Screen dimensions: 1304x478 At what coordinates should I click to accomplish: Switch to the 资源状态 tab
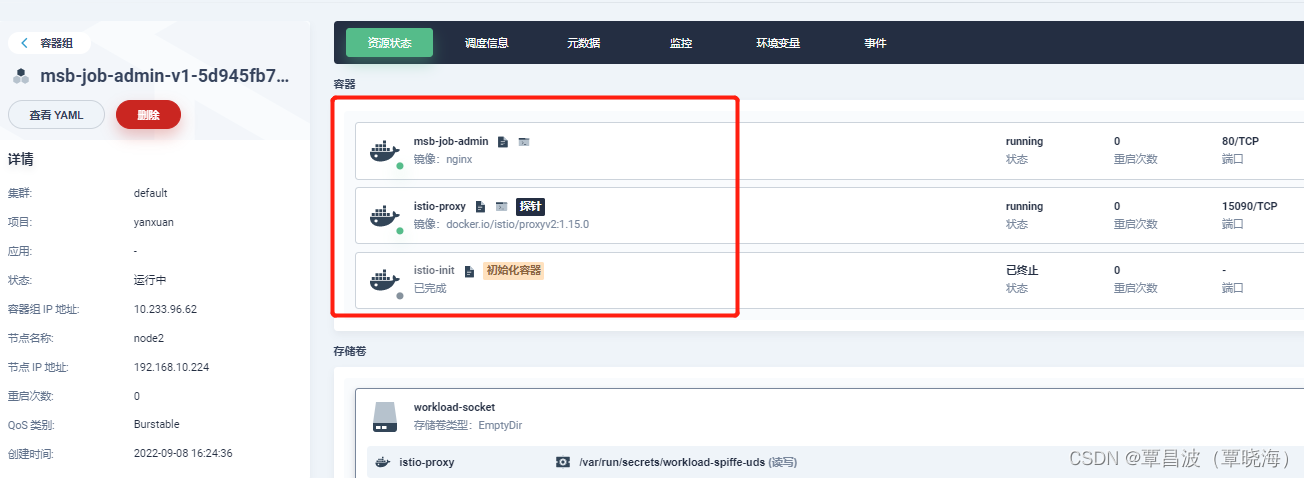click(389, 43)
